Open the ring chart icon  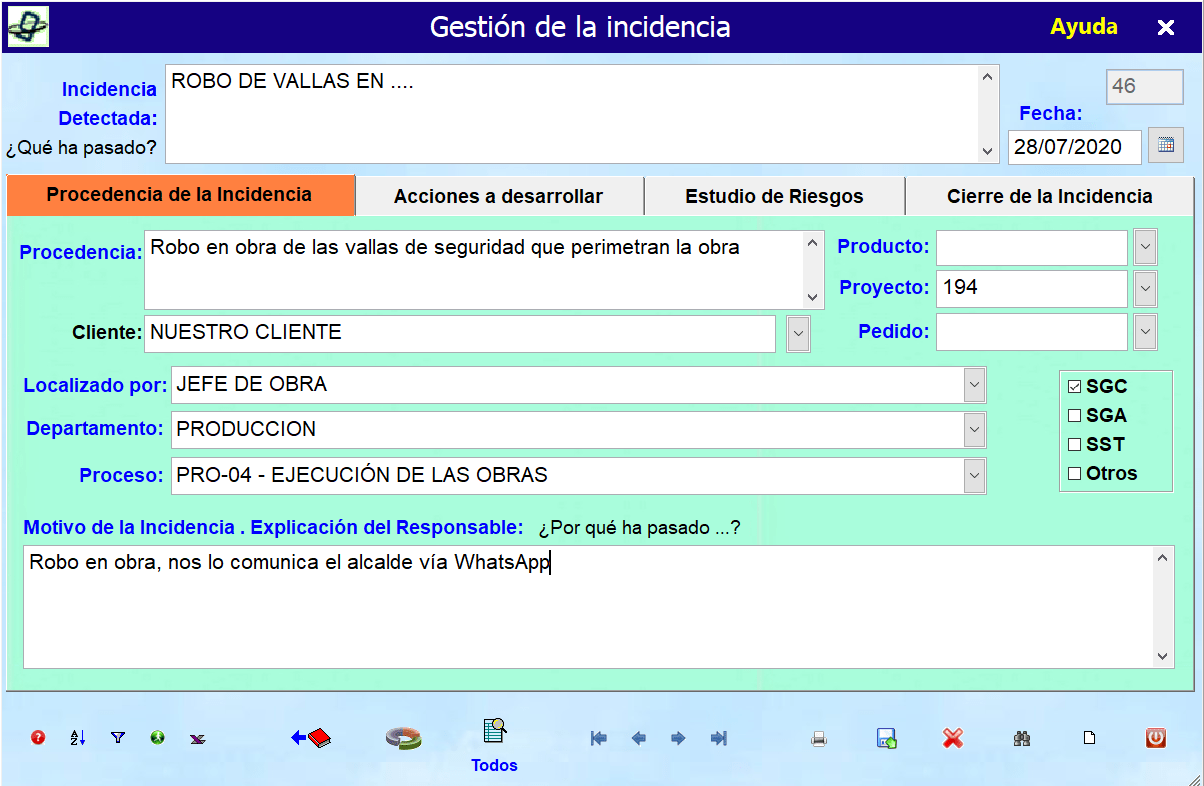coord(403,738)
